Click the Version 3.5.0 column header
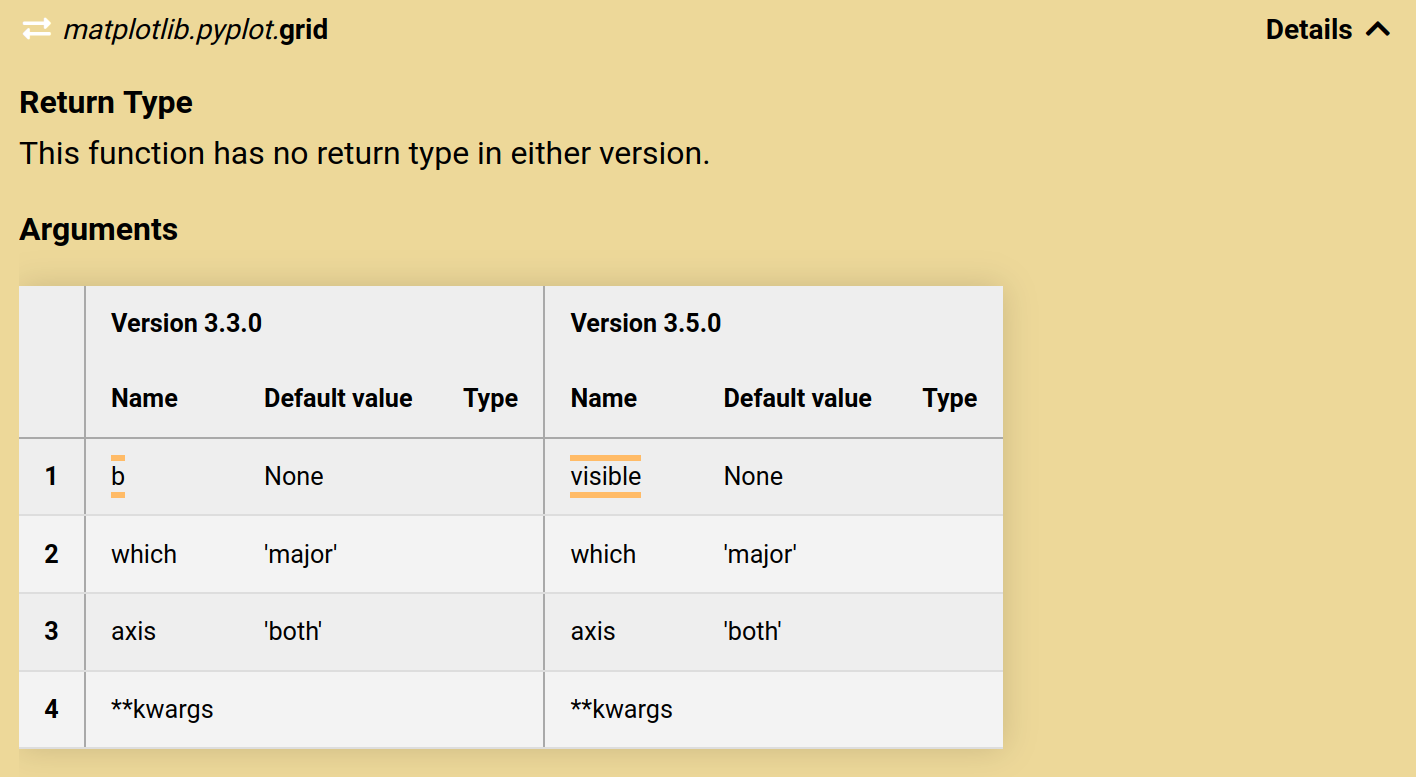Screen dimensions: 1416x777 646,324
